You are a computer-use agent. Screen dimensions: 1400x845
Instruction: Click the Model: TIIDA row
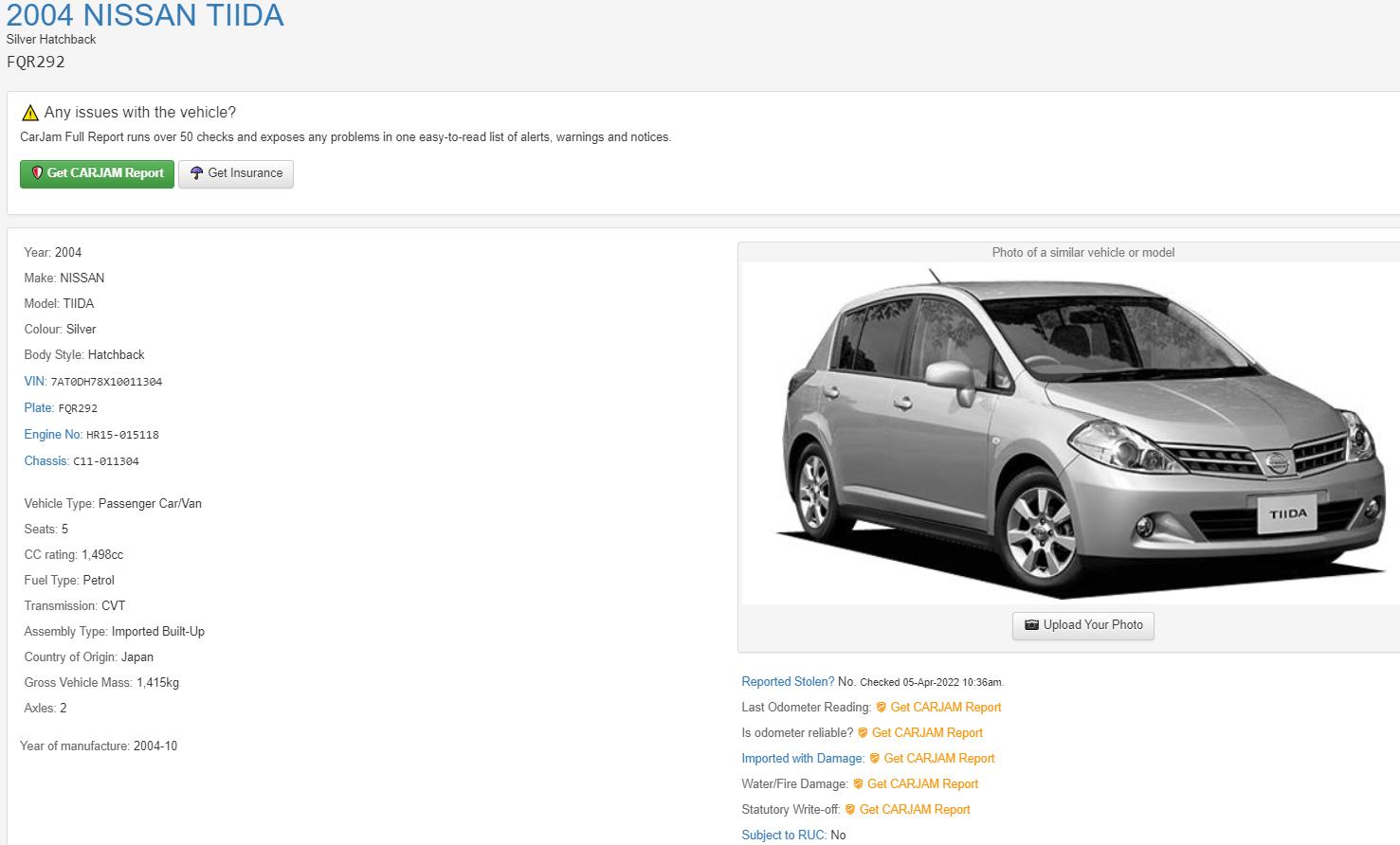[59, 303]
